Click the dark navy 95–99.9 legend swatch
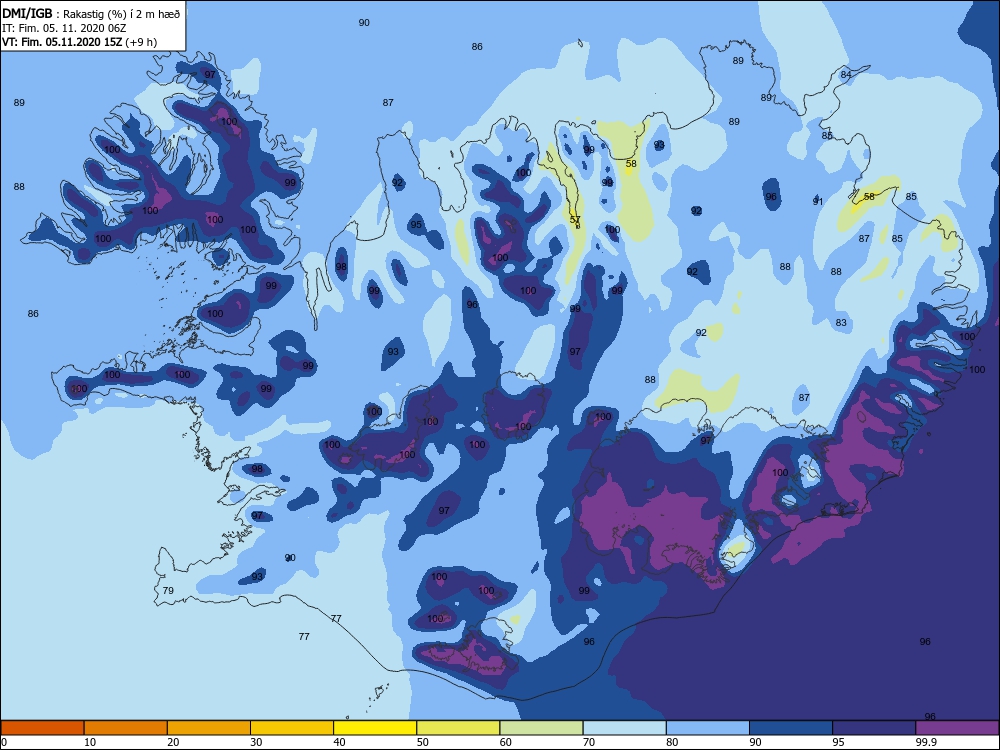1000x750 pixels. pos(874,728)
